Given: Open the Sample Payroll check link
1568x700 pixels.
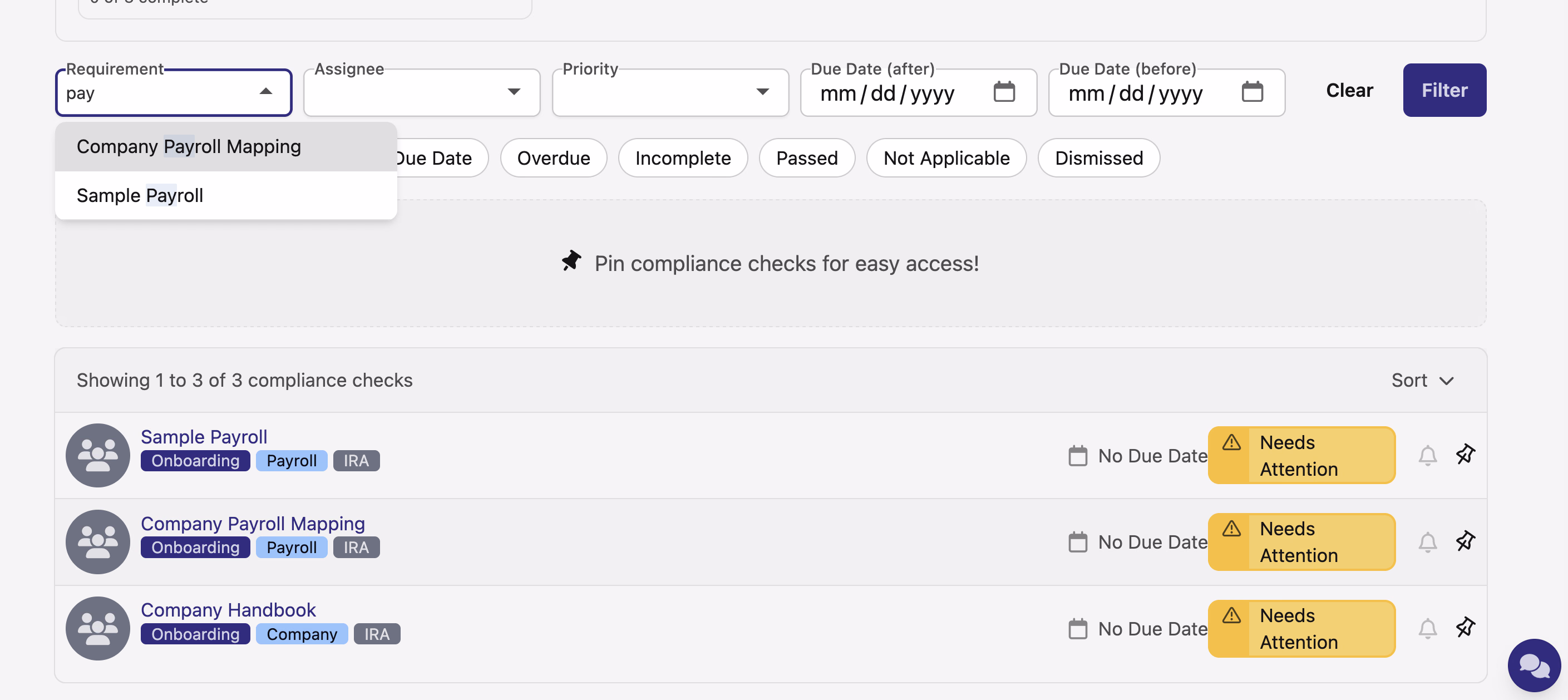Looking at the screenshot, I should pyautogui.click(x=204, y=436).
